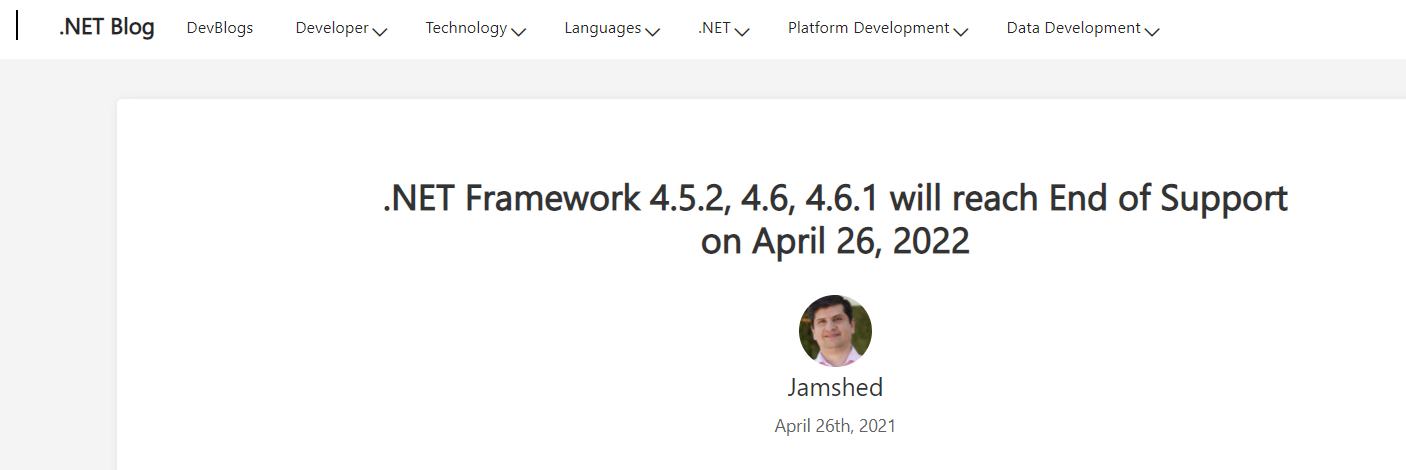Click the Languages menu text
The image size is (1406, 470).
point(603,28)
